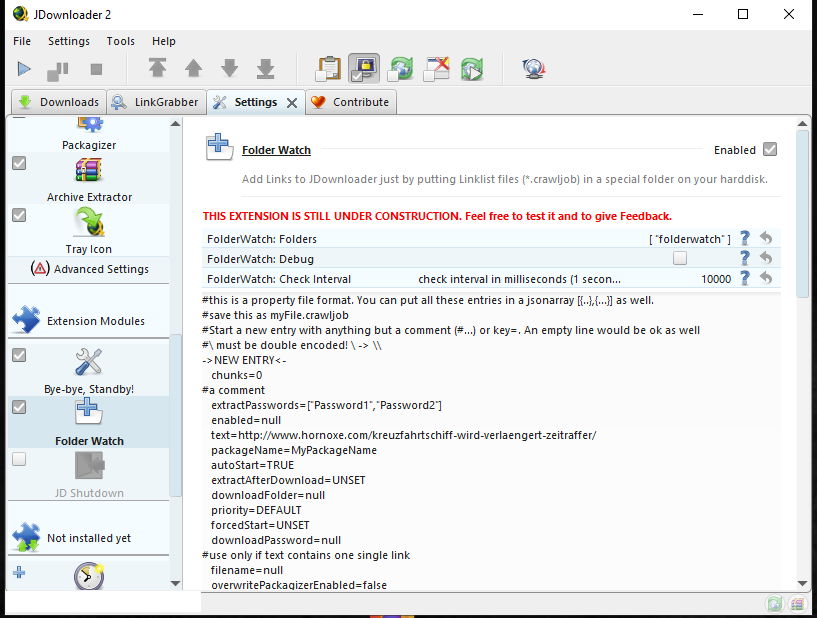
Task: Click the main panel scrollbar thumb
Action: (x=802, y=214)
